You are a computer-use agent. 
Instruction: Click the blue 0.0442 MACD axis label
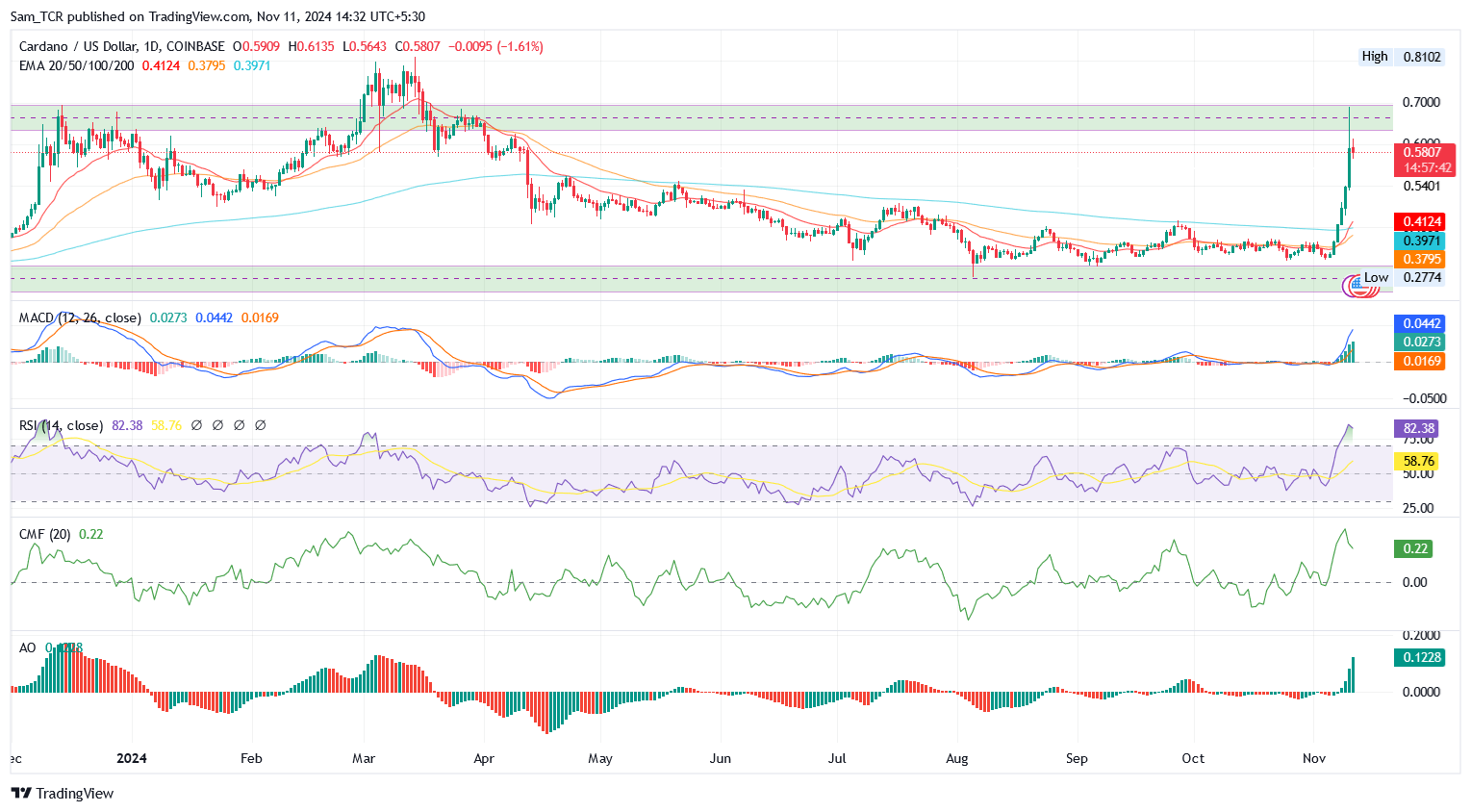tap(1421, 323)
